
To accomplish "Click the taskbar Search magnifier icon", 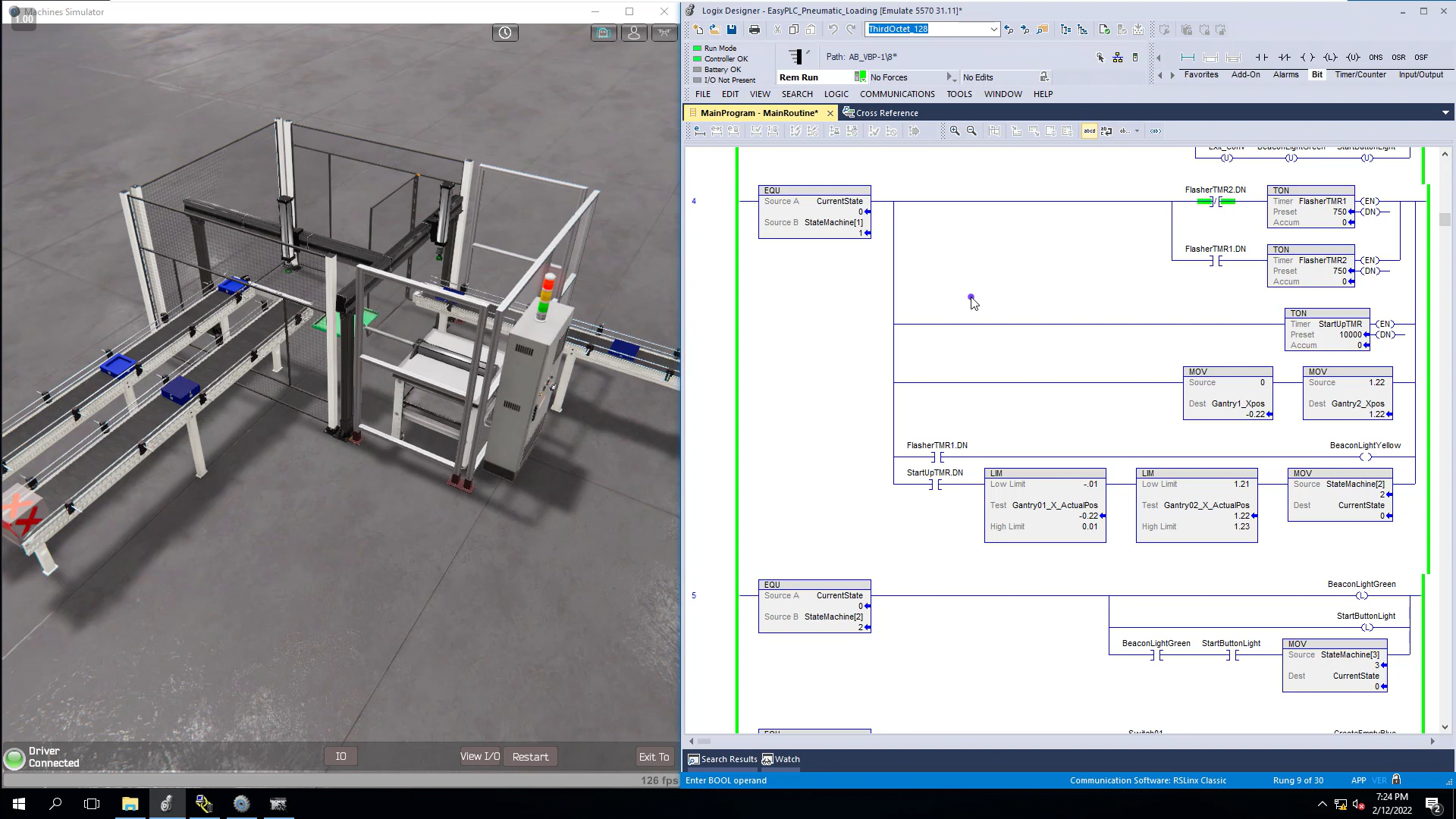I will click(55, 804).
